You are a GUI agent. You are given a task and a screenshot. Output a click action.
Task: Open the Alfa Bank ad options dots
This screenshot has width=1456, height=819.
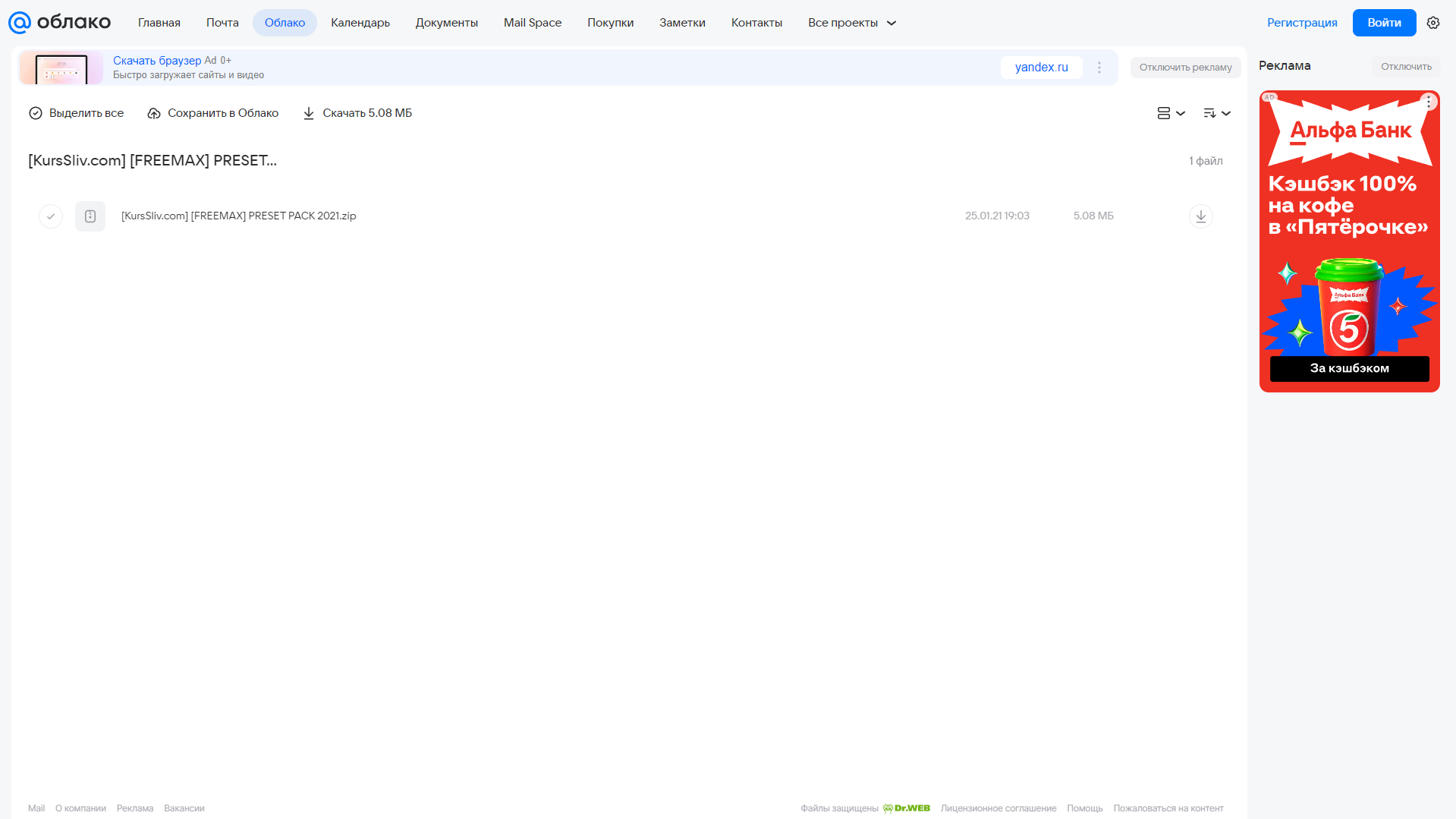pyautogui.click(x=1429, y=101)
